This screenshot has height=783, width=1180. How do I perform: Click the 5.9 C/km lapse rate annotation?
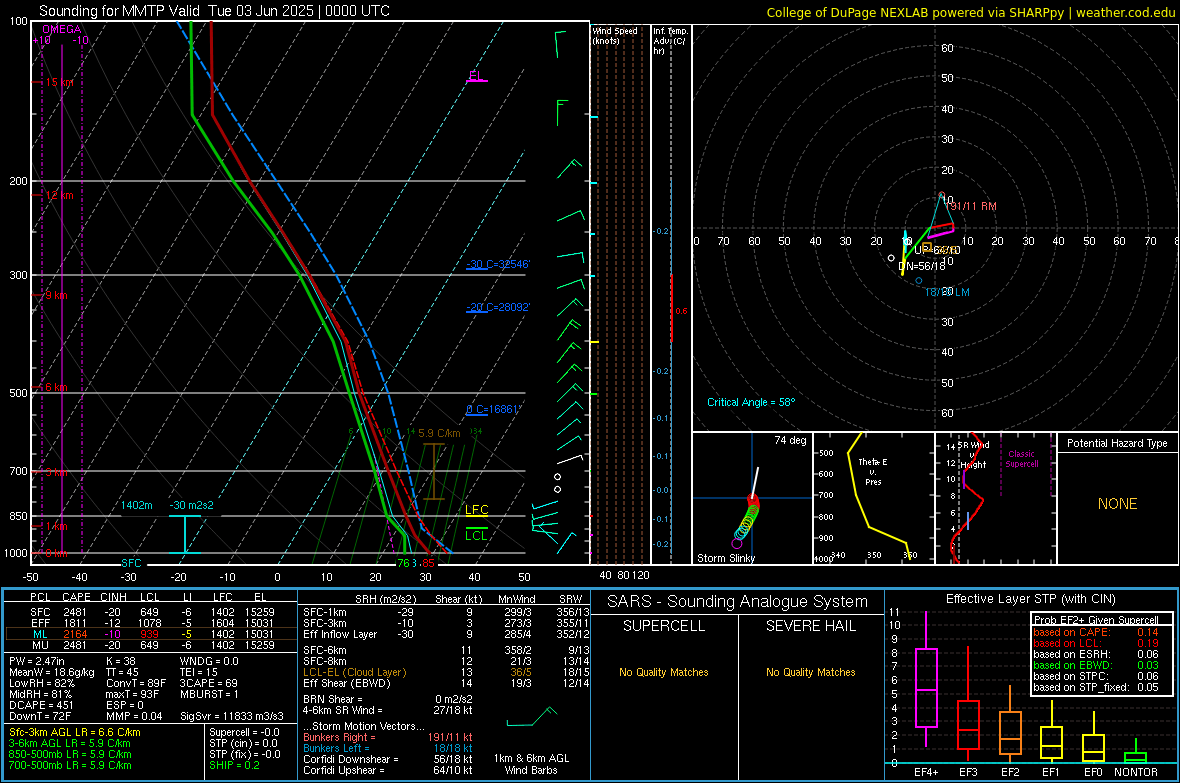439,433
